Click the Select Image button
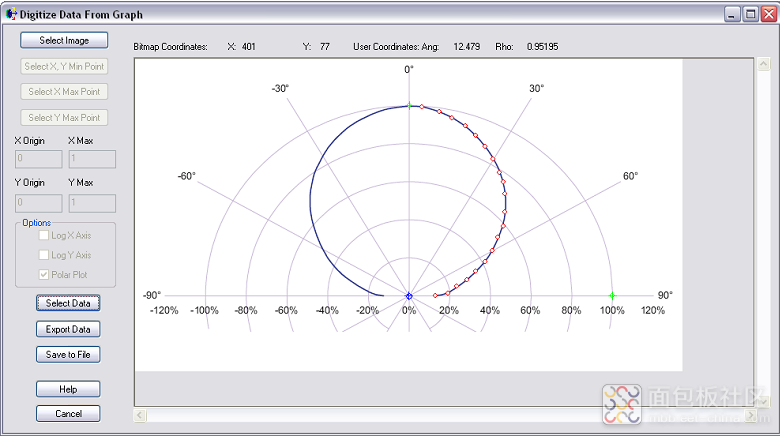This screenshot has width=780, height=436. 64,40
